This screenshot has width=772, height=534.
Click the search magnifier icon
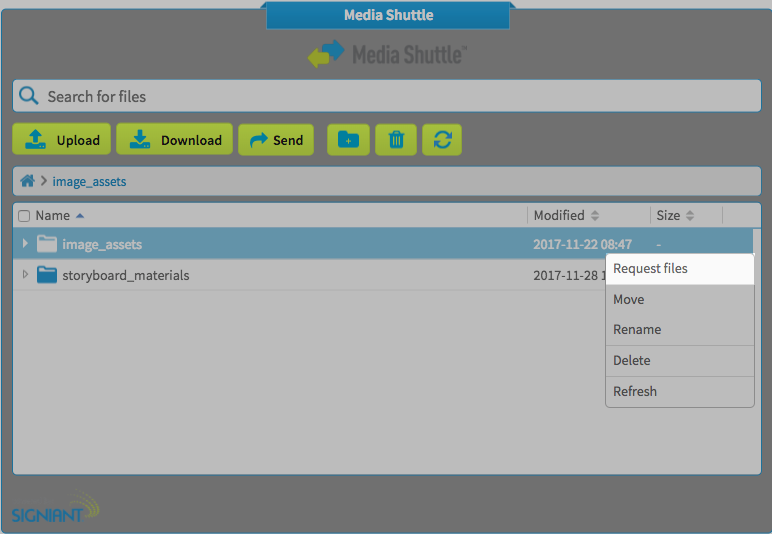pos(29,95)
